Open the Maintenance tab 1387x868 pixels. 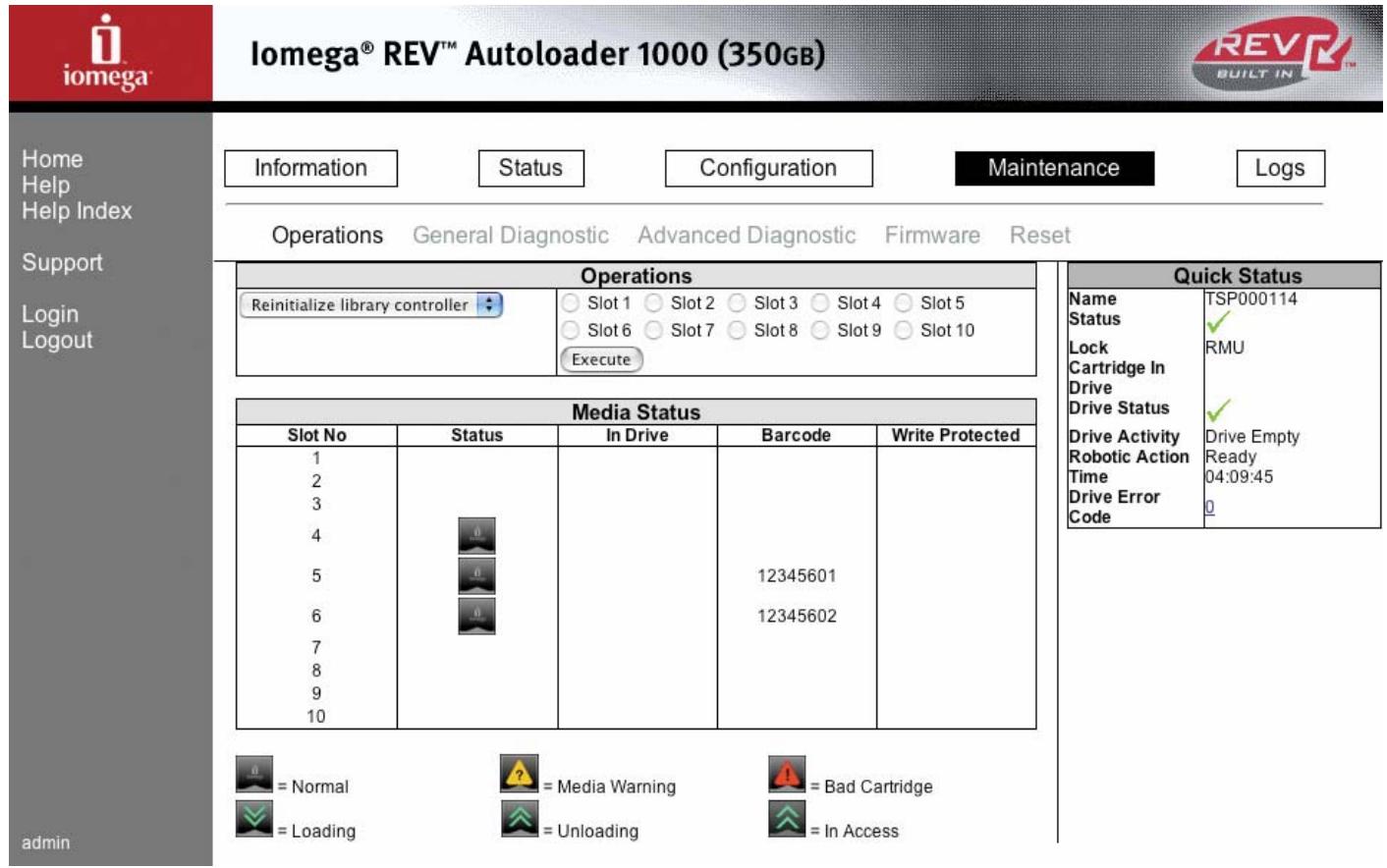click(1054, 168)
